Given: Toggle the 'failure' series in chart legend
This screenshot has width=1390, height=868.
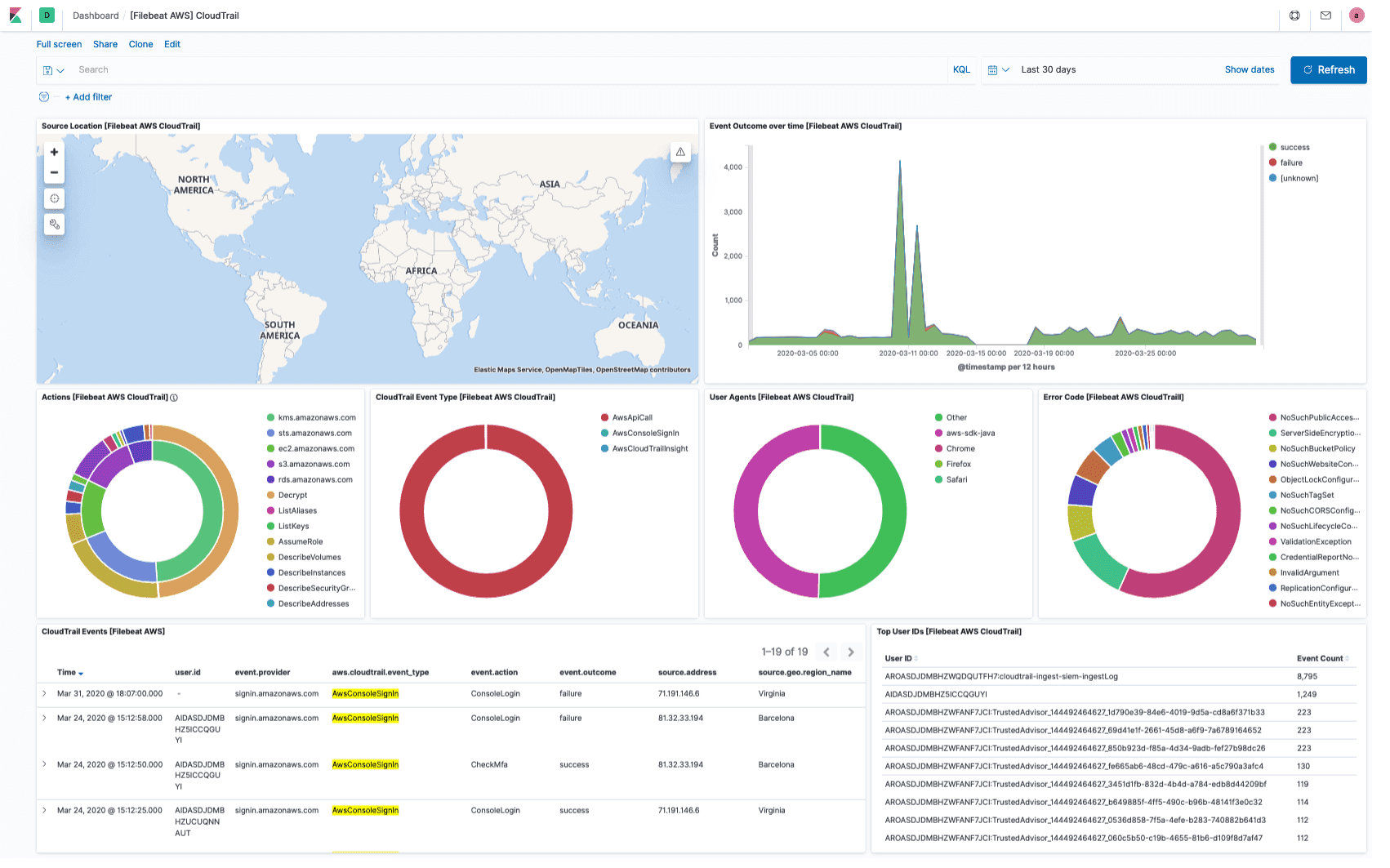Looking at the screenshot, I should point(1290,163).
